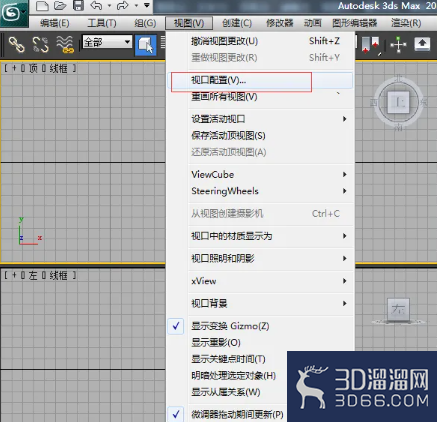This screenshot has width=437, height=422.
Task: Toggle 微调器拖动期间更新(P) checked option
Action: click(x=228, y=414)
